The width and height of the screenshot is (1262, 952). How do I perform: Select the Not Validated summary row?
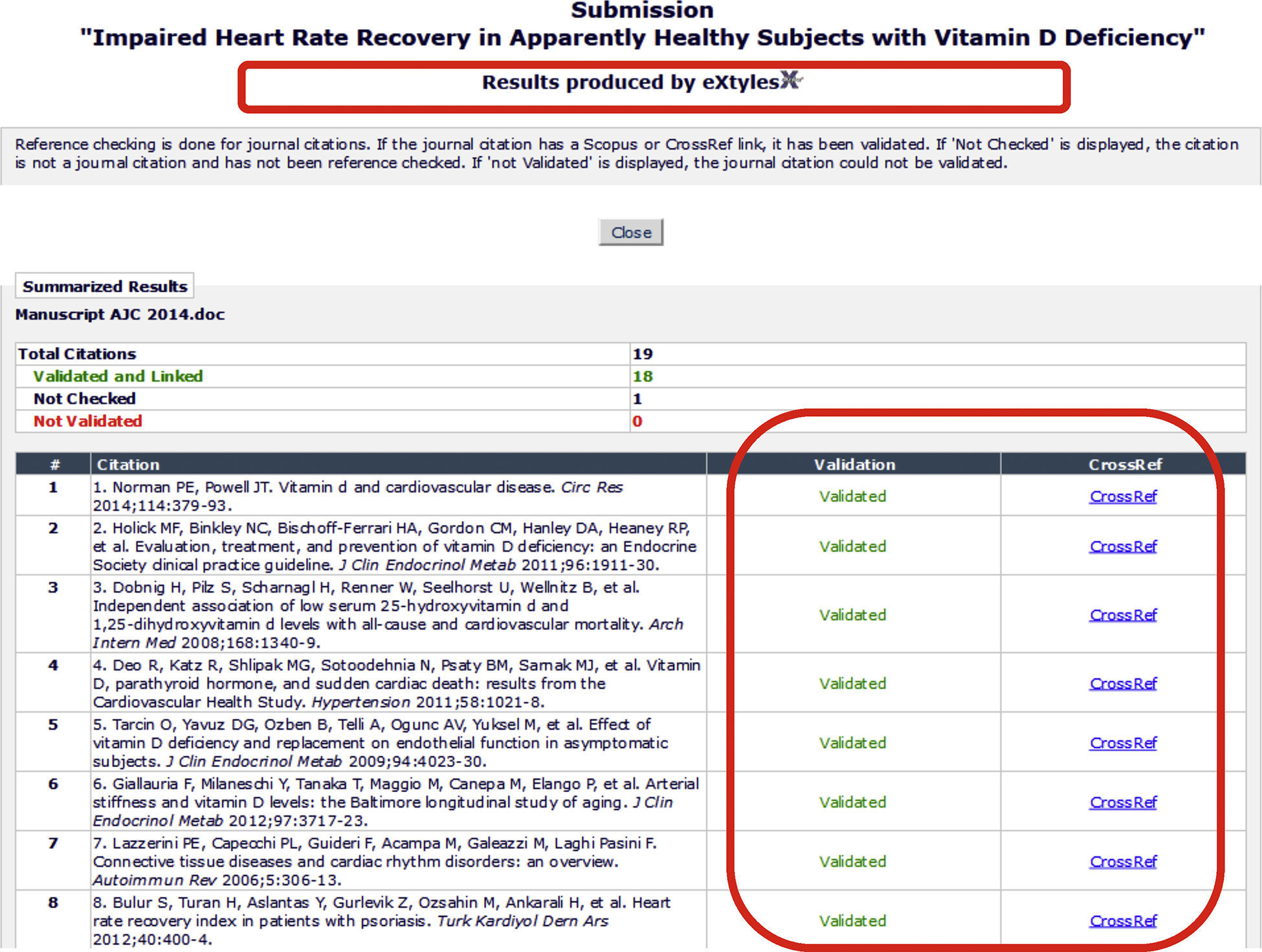click(88, 421)
